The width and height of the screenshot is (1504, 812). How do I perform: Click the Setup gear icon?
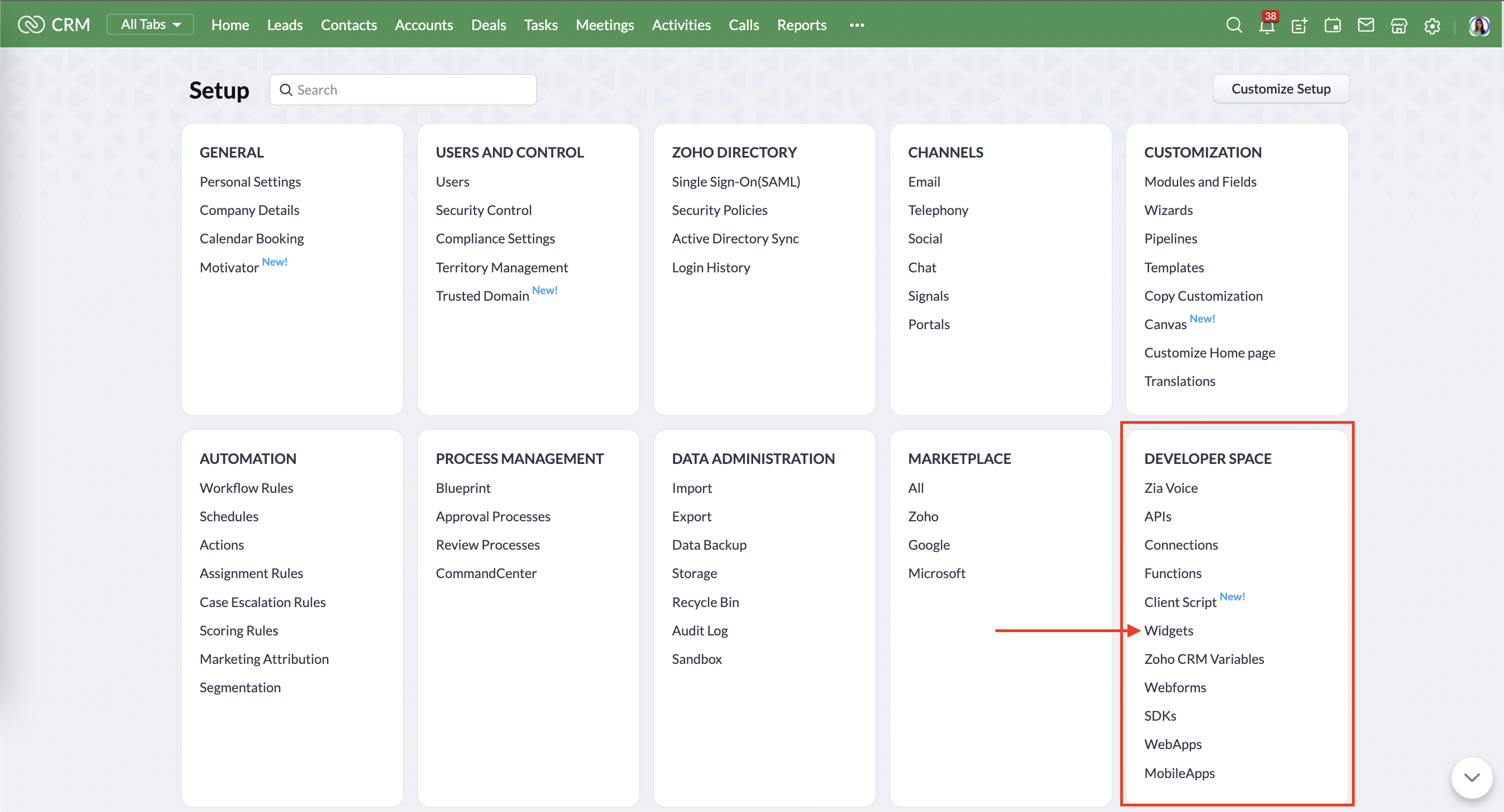point(1432,26)
